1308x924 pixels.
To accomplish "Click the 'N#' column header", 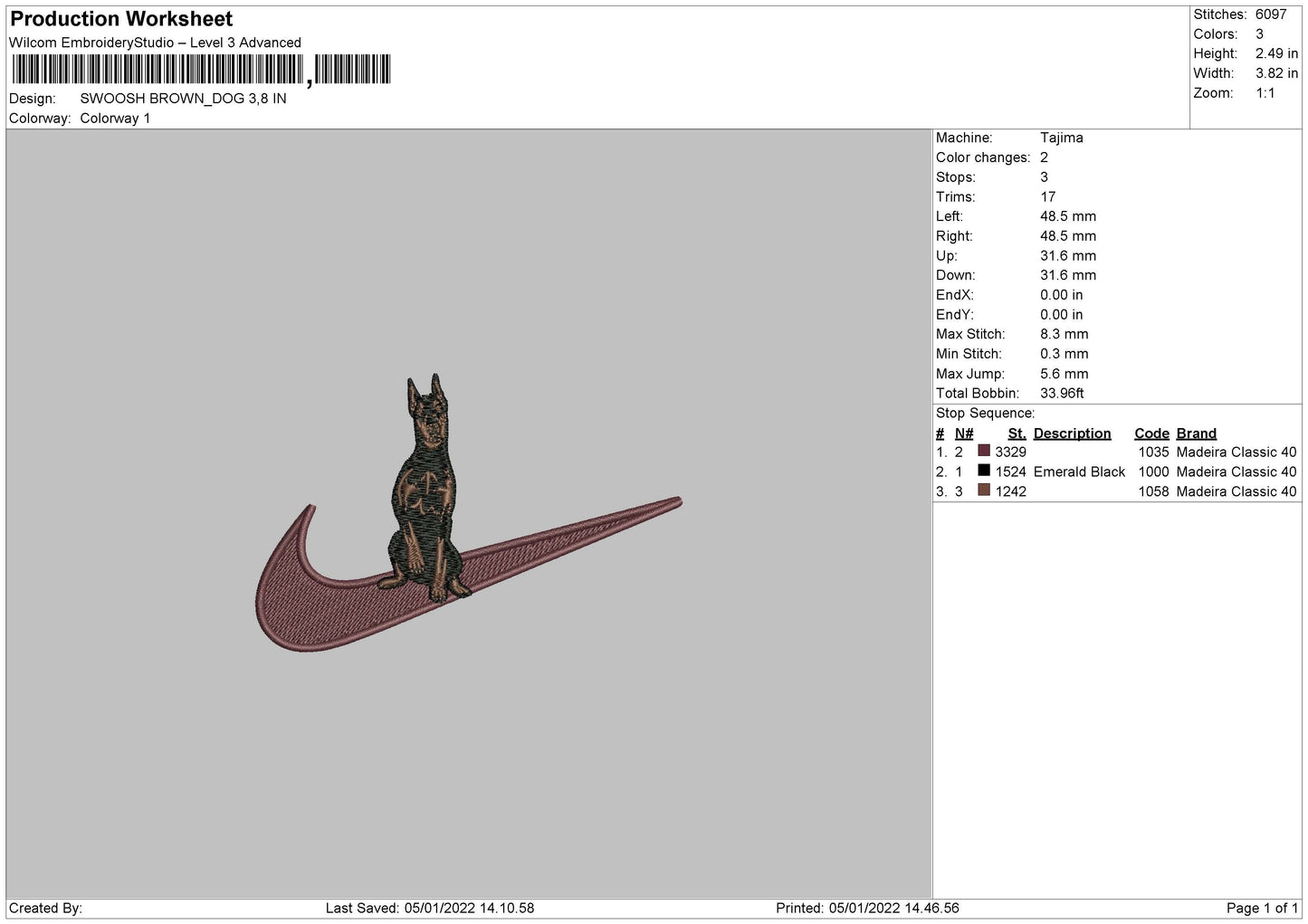I will (x=964, y=433).
